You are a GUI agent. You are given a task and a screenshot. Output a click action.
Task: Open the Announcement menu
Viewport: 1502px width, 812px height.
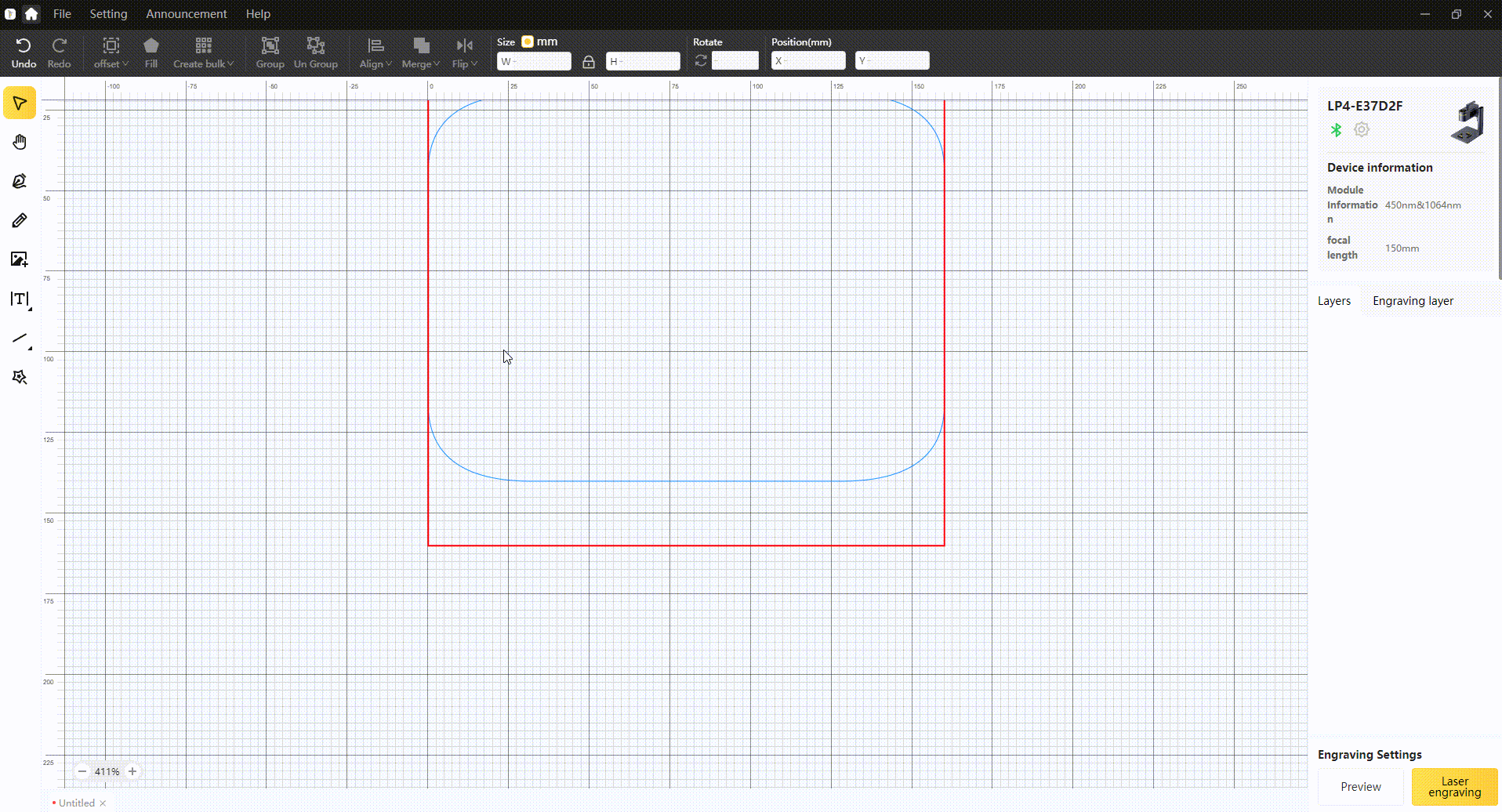pyautogui.click(x=187, y=13)
